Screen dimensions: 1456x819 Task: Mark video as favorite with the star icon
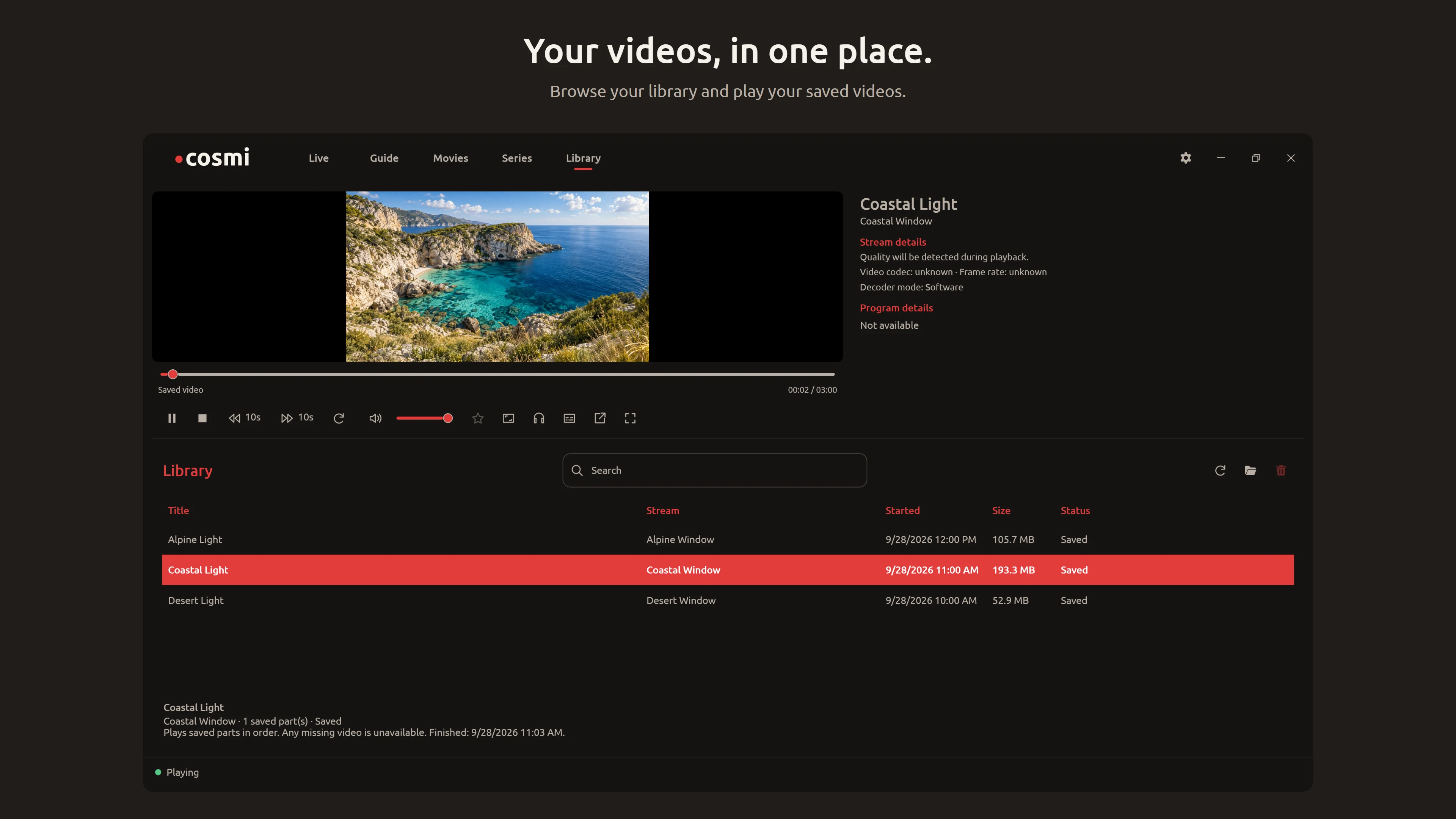tap(478, 418)
